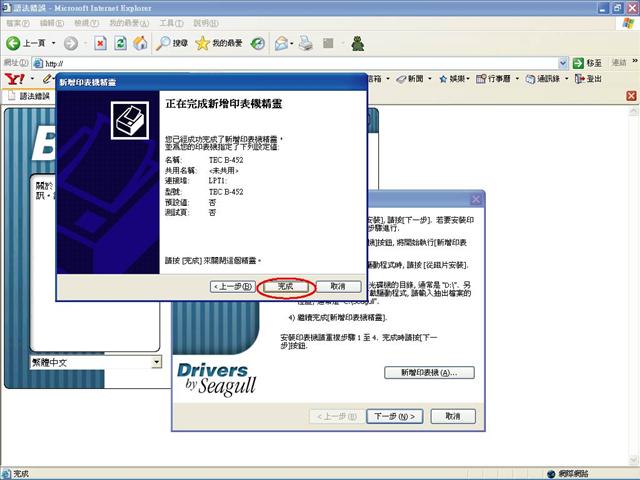
Task: Click the shared name value <未共用>
Action: coord(223,170)
